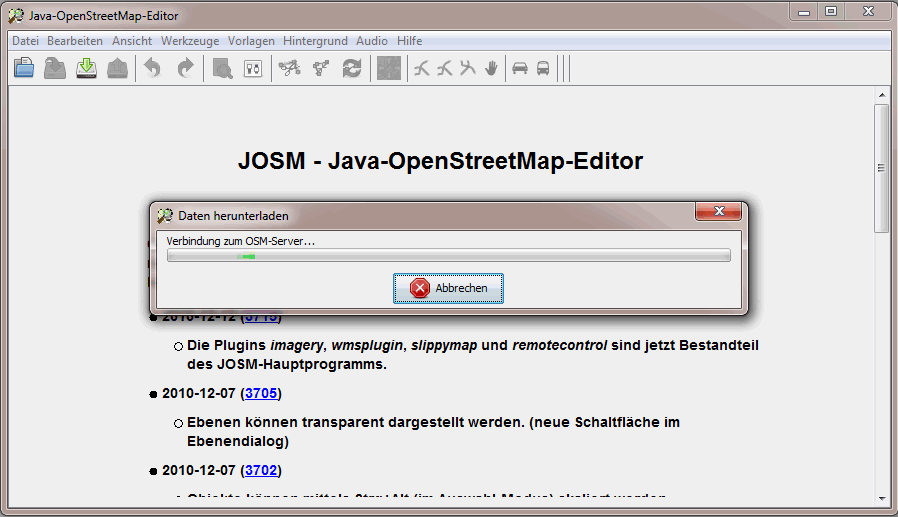
Task: Click the undo arrow icon
Action: 152,68
